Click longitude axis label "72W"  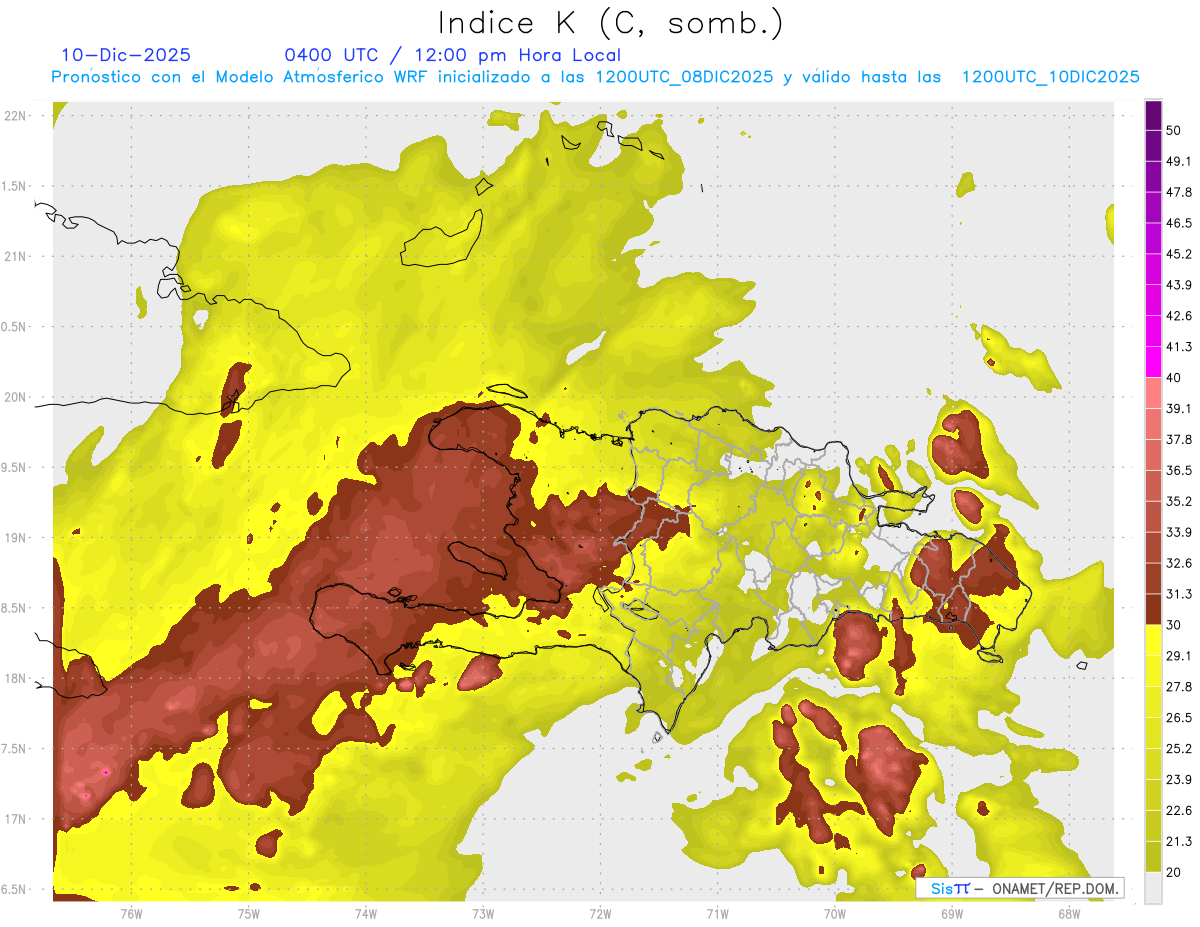[x=600, y=915]
